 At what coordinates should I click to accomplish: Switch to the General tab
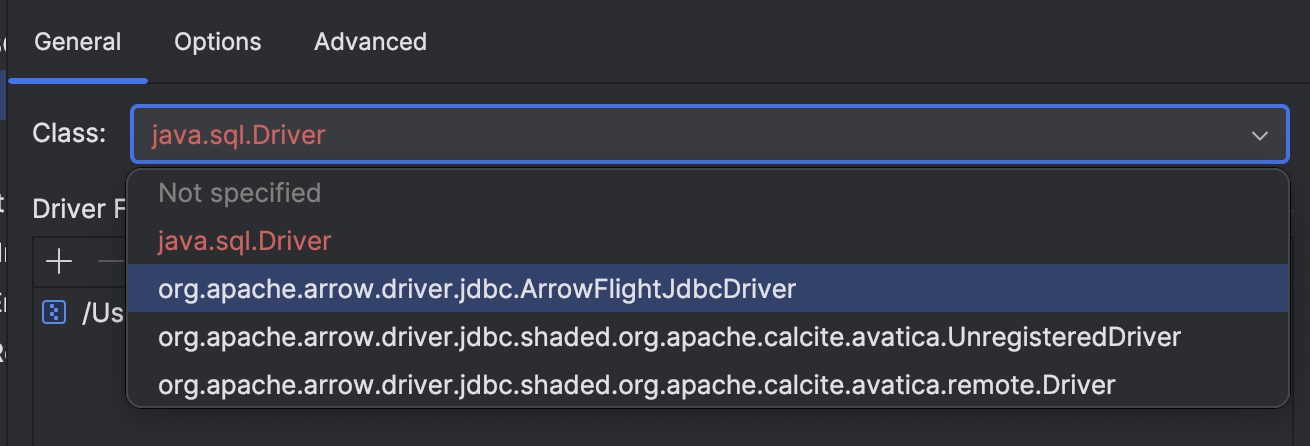click(x=77, y=42)
